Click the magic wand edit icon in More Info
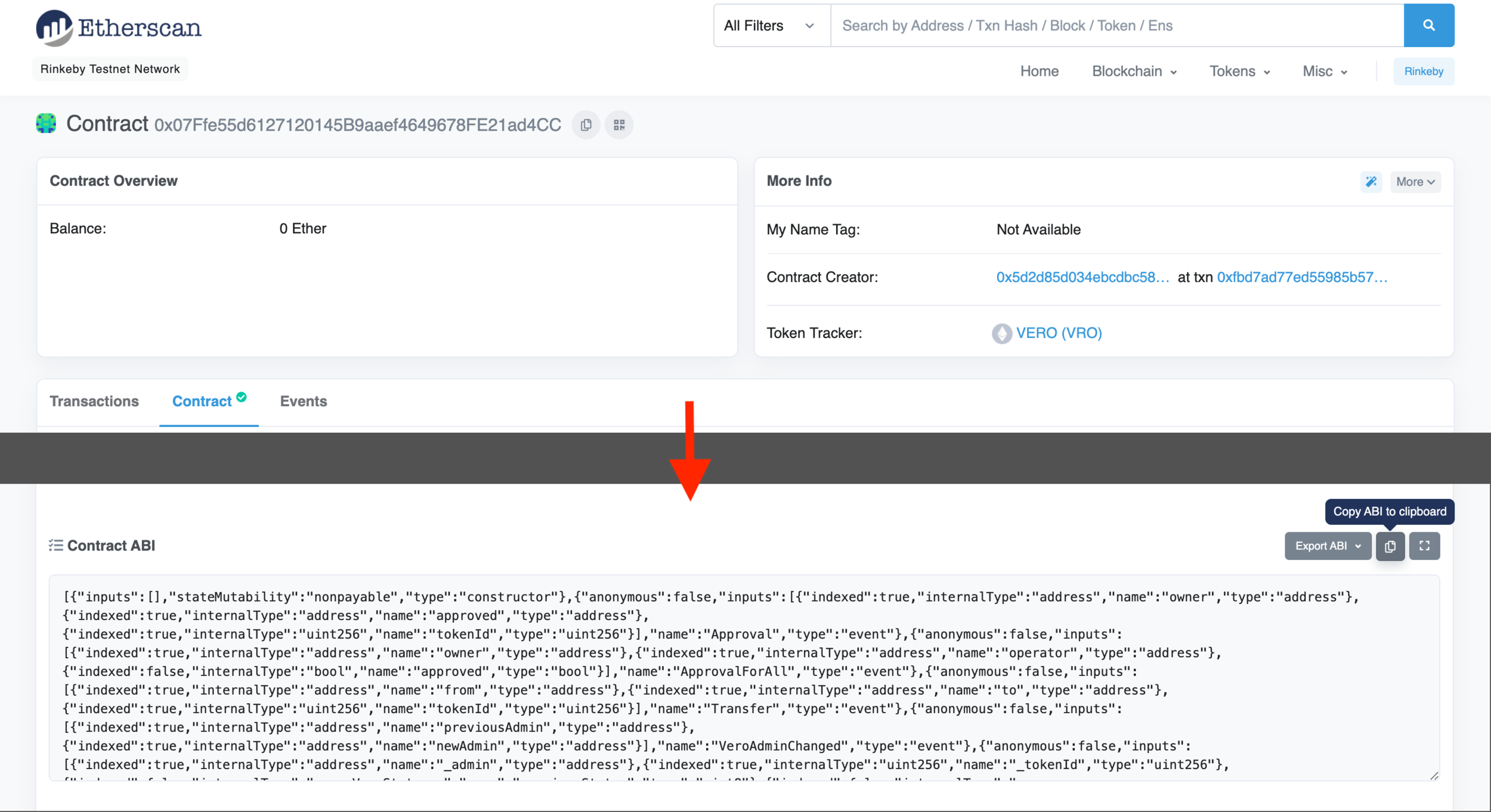The image size is (1491, 812). pyautogui.click(x=1371, y=182)
